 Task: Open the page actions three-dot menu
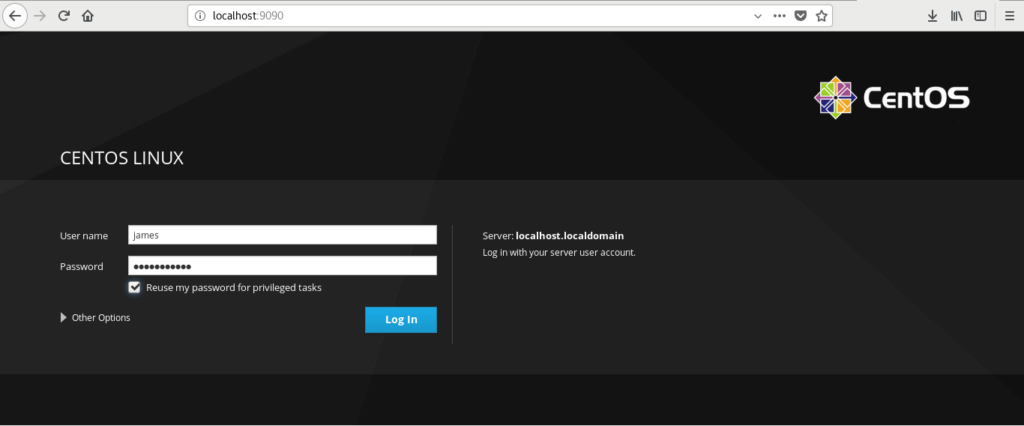(x=779, y=16)
